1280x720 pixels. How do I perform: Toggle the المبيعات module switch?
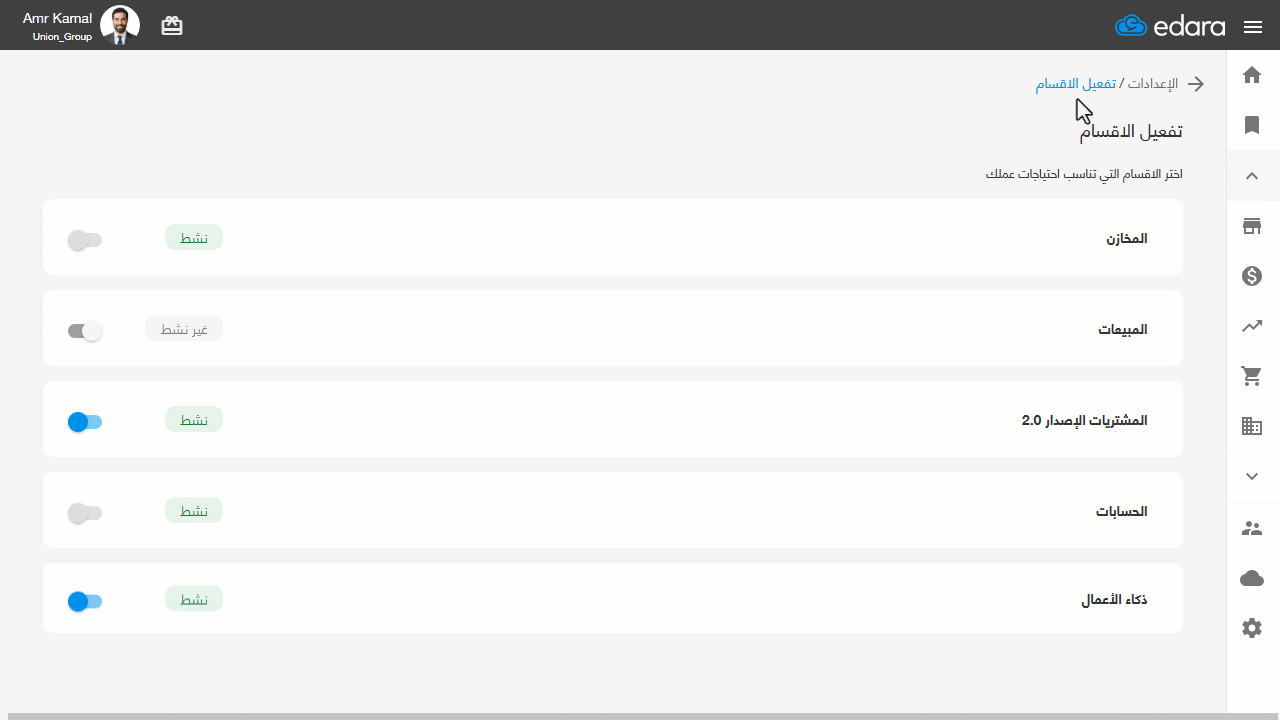85,331
